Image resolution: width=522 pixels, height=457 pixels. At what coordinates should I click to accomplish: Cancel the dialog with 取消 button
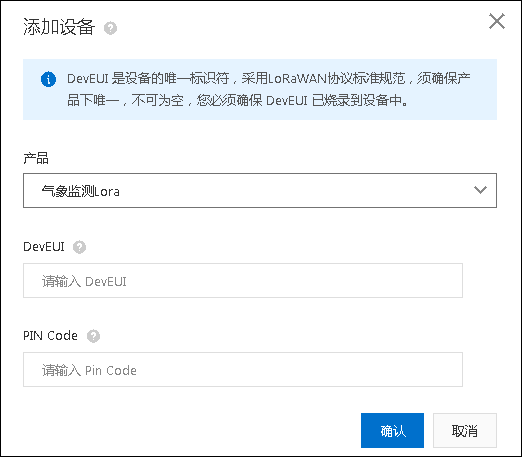(465, 430)
